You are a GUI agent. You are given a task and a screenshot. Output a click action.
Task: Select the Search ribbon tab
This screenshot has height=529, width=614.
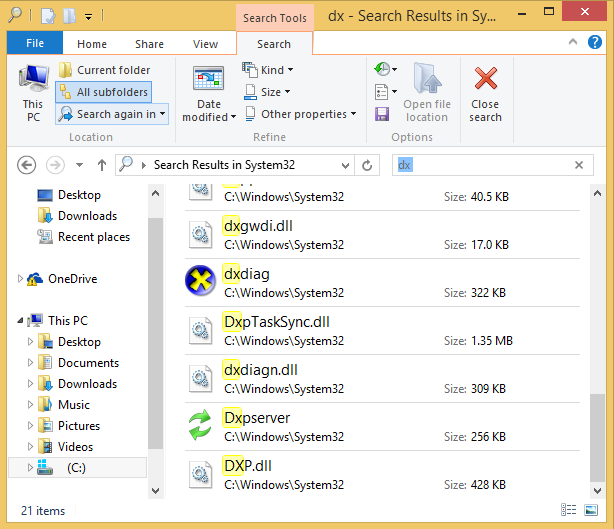click(x=274, y=44)
